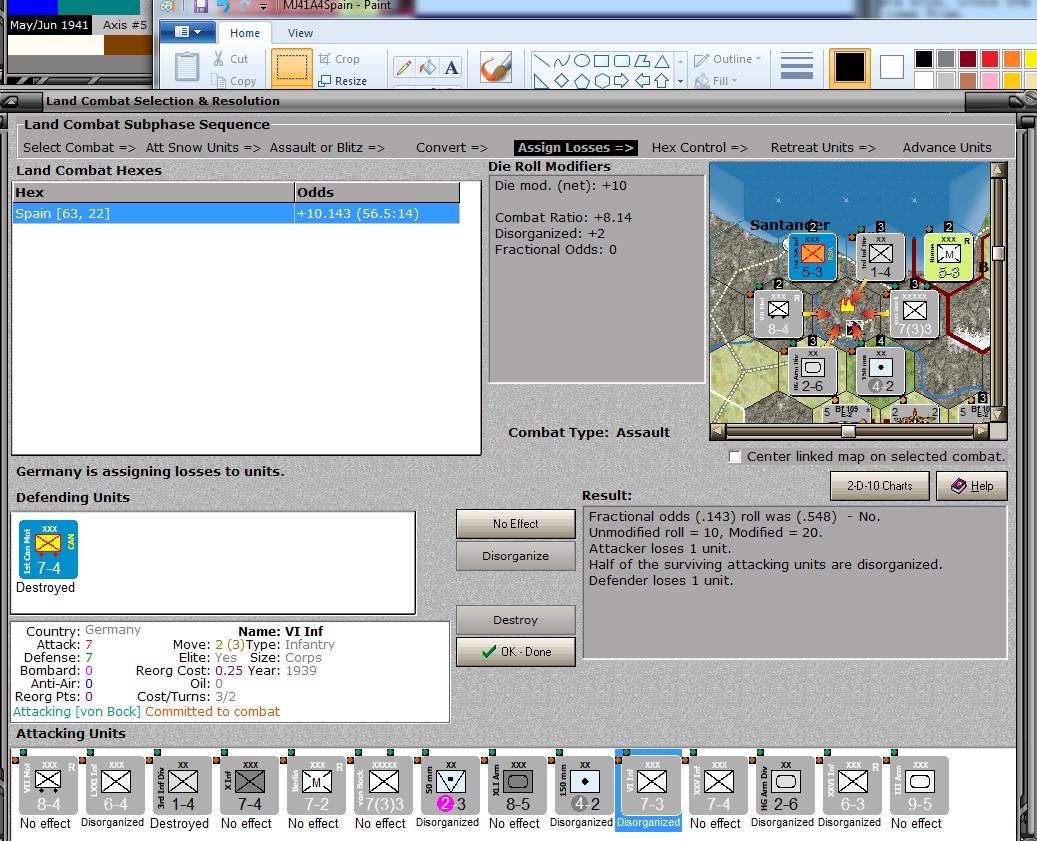The width and height of the screenshot is (1037, 841).
Task: Open the shape Fill dropdown in Paint
Action: point(716,81)
